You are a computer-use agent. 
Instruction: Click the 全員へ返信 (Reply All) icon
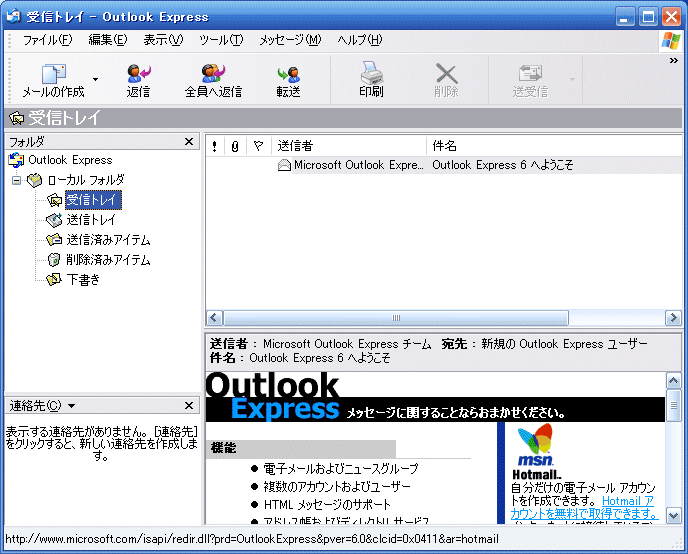pyautogui.click(x=213, y=73)
